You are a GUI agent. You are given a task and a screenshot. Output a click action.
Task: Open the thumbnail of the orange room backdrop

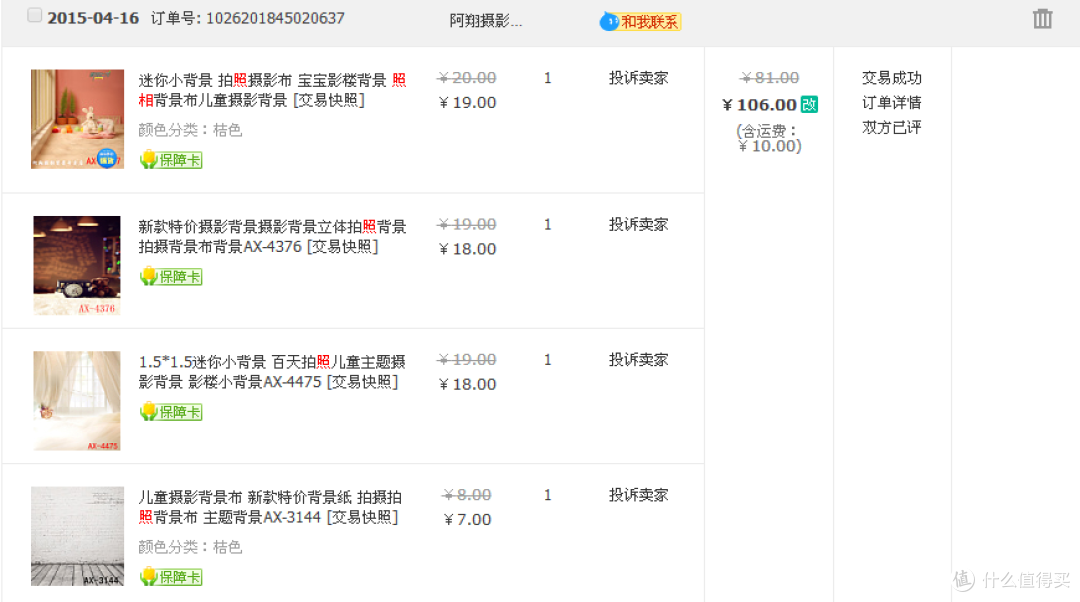(77, 119)
